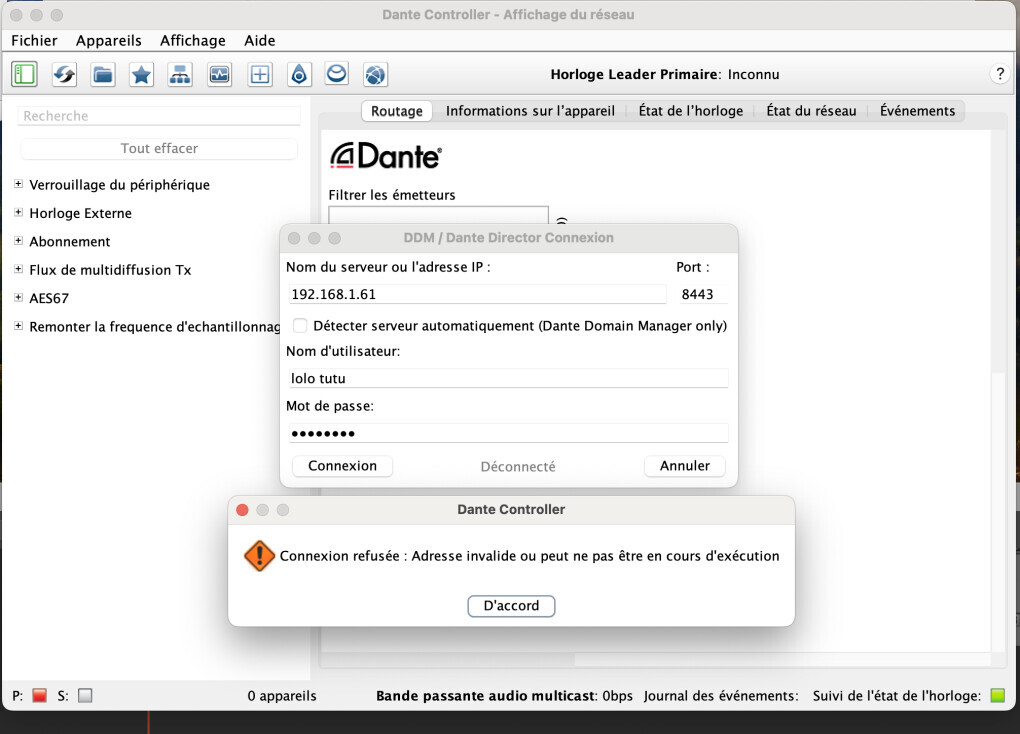
Task: Click the 0 appareils status text
Action: click(x=282, y=696)
